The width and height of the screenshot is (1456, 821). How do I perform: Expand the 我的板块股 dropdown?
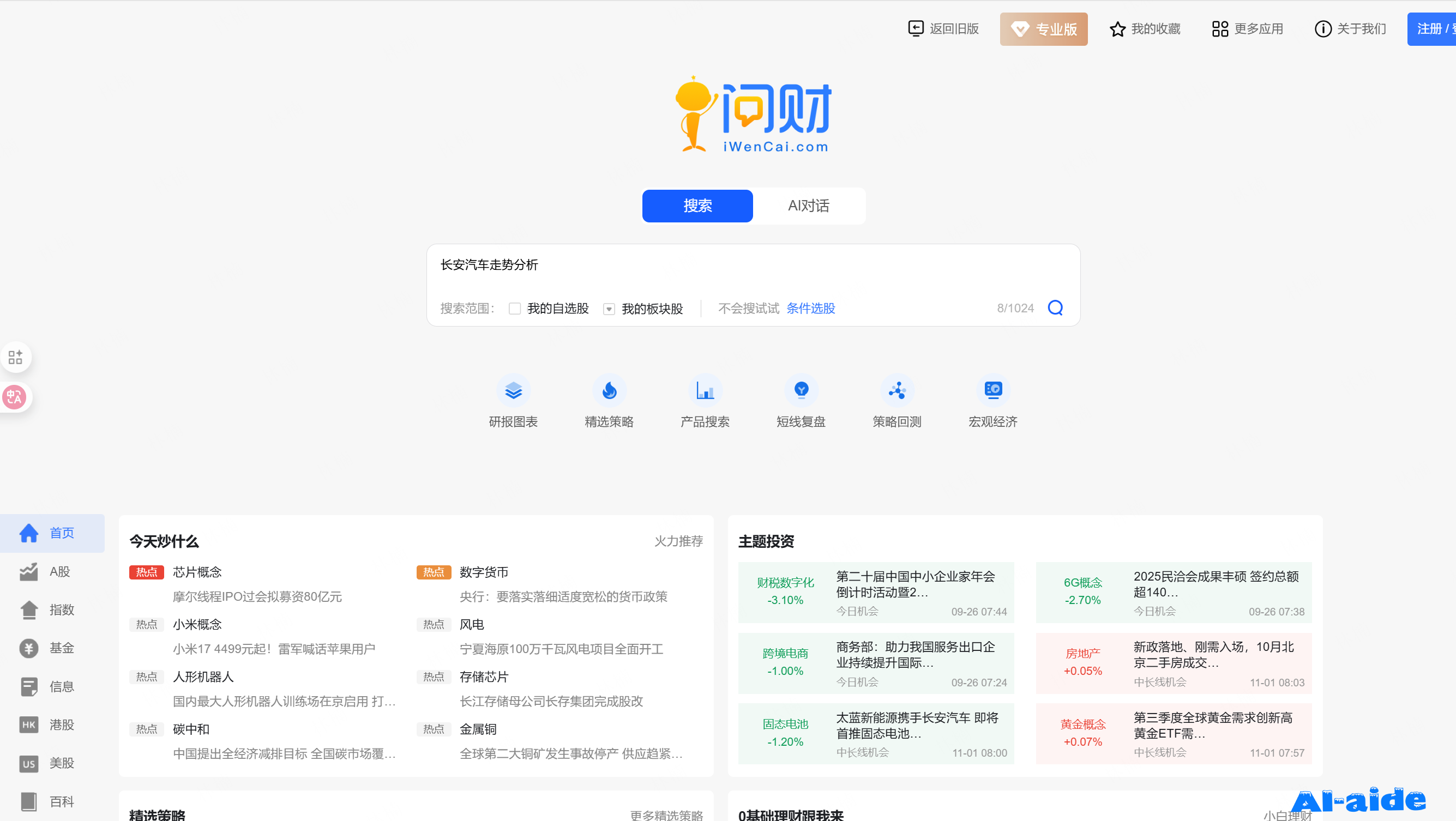pyautogui.click(x=609, y=309)
